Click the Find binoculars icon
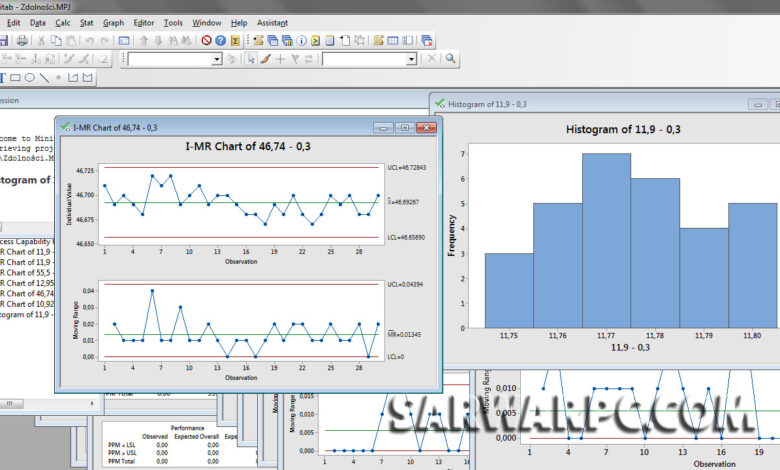Image resolution: width=780 pixels, height=470 pixels. coord(173,41)
